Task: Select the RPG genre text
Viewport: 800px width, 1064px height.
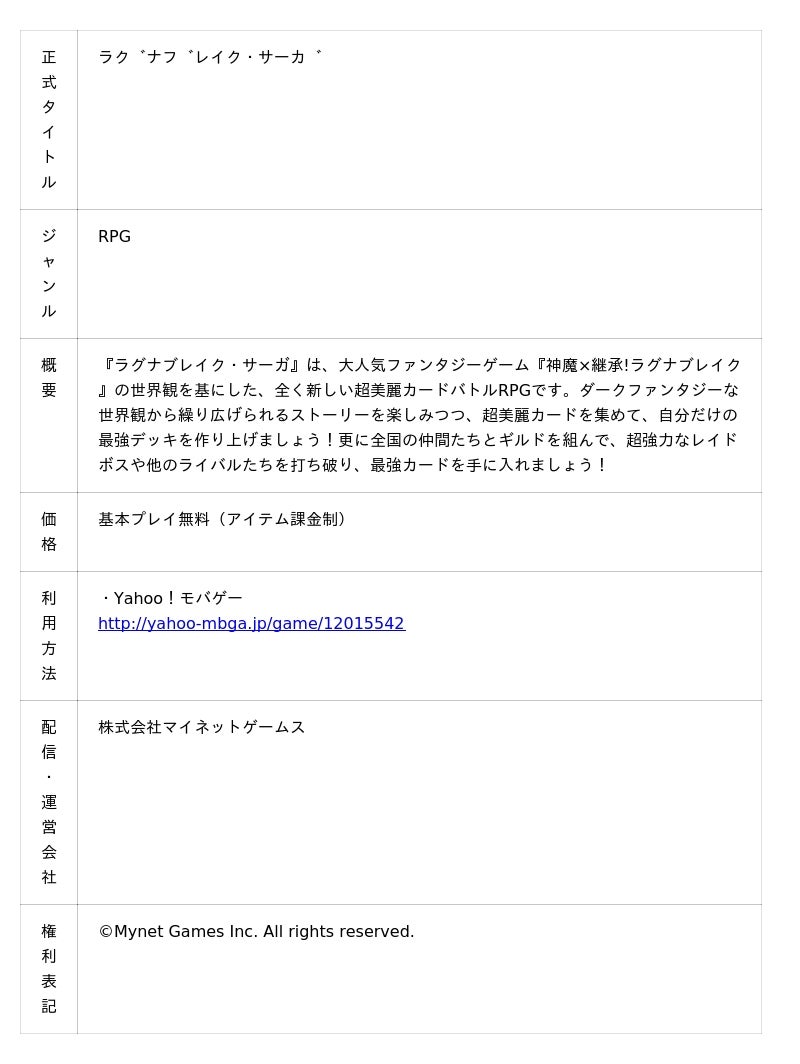Action: pyautogui.click(x=114, y=236)
